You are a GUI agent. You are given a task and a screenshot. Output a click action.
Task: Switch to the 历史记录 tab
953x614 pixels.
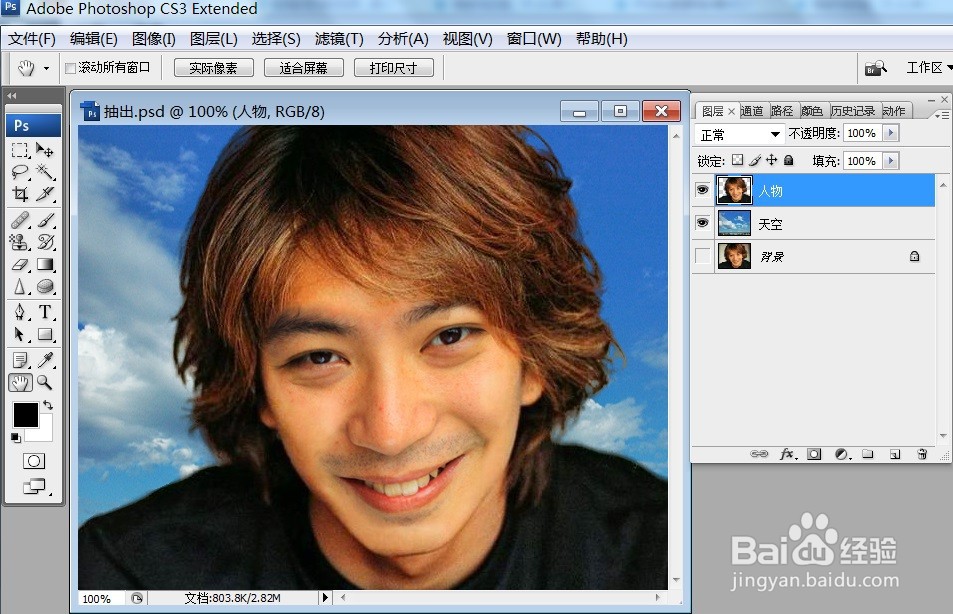click(x=853, y=111)
